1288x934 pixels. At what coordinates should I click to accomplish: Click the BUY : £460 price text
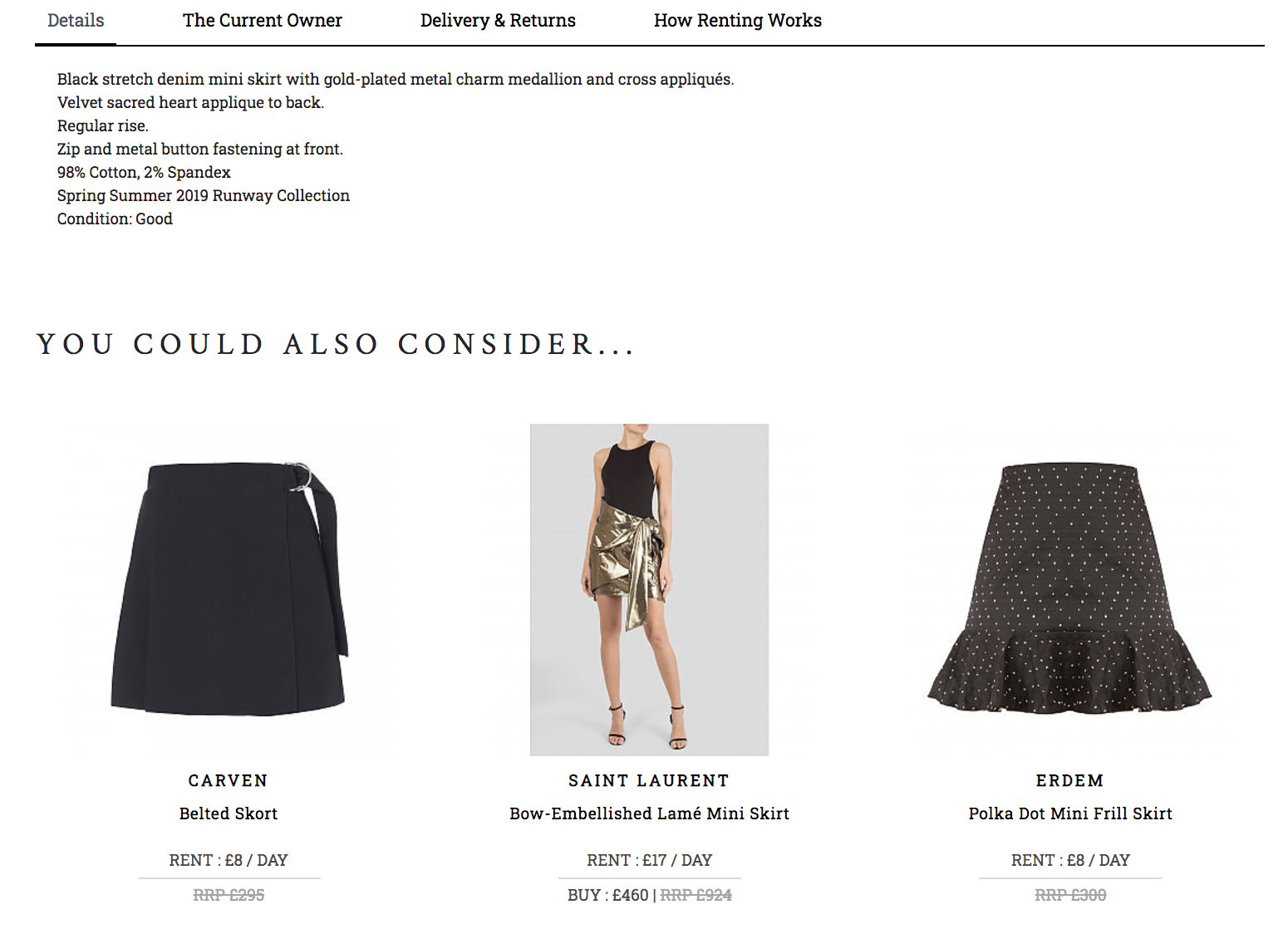coord(608,895)
